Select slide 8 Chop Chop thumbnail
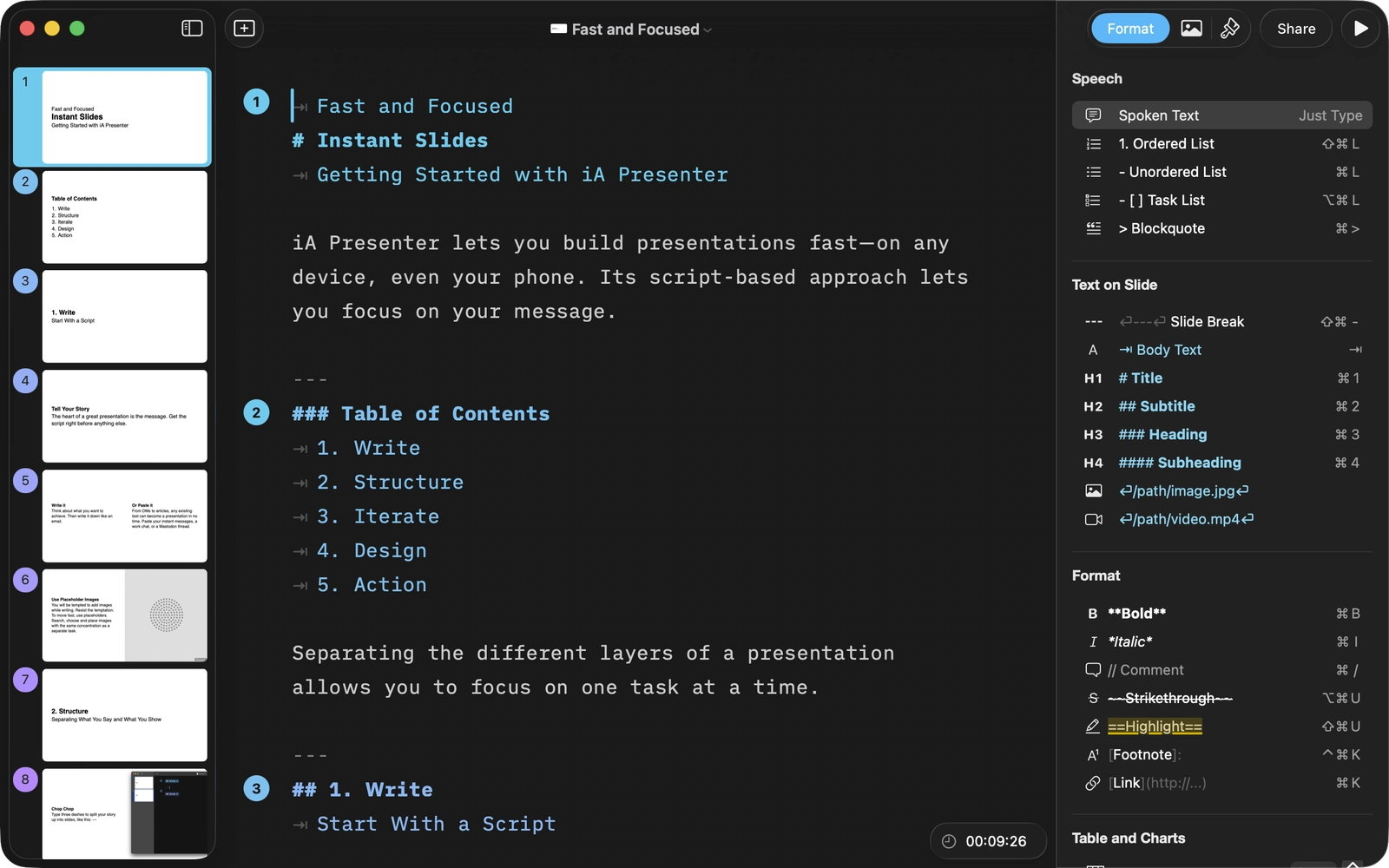1389x868 pixels. tap(125, 814)
